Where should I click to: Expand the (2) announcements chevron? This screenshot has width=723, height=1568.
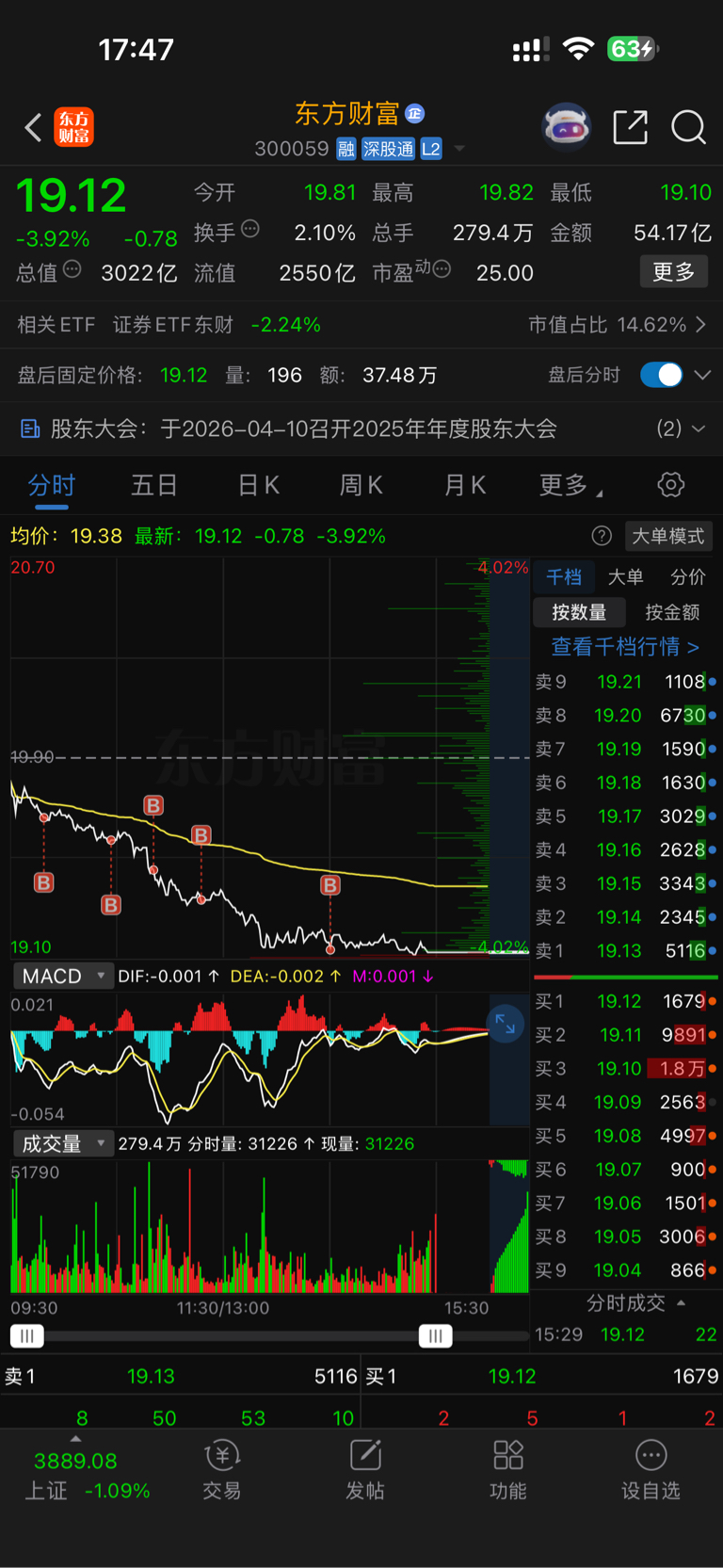click(x=699, y=429)
